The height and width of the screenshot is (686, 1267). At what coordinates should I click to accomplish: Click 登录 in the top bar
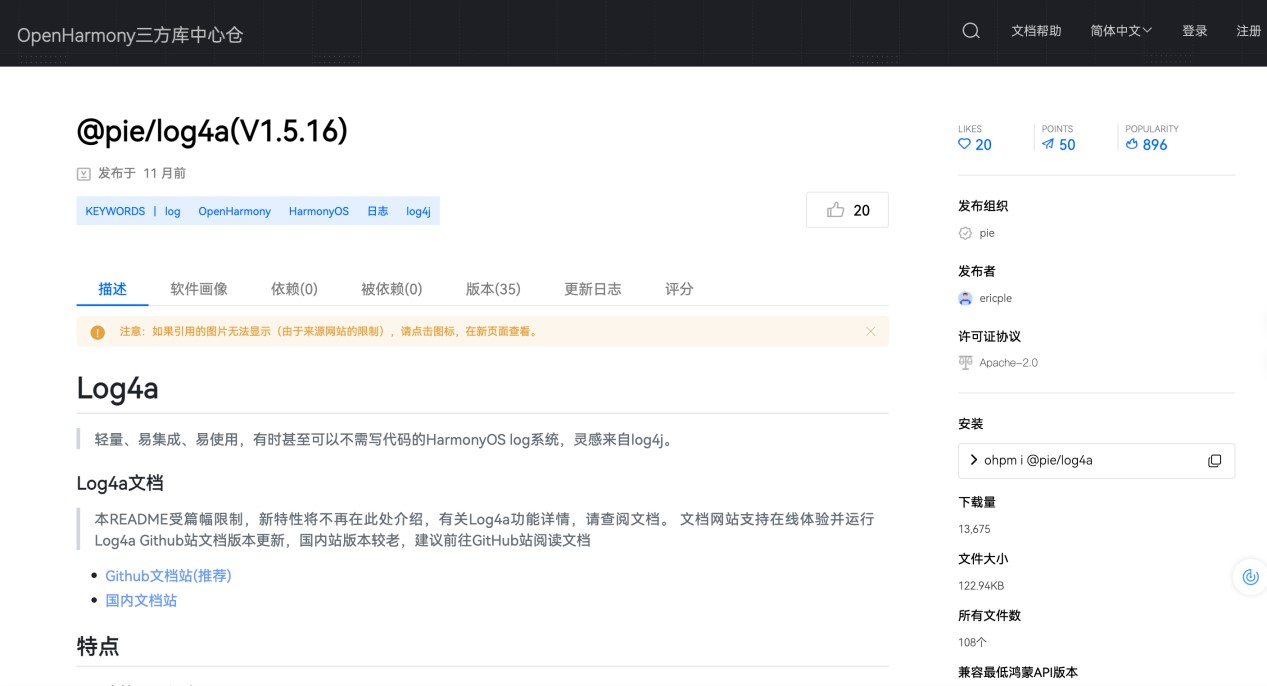pos(1195,31)
